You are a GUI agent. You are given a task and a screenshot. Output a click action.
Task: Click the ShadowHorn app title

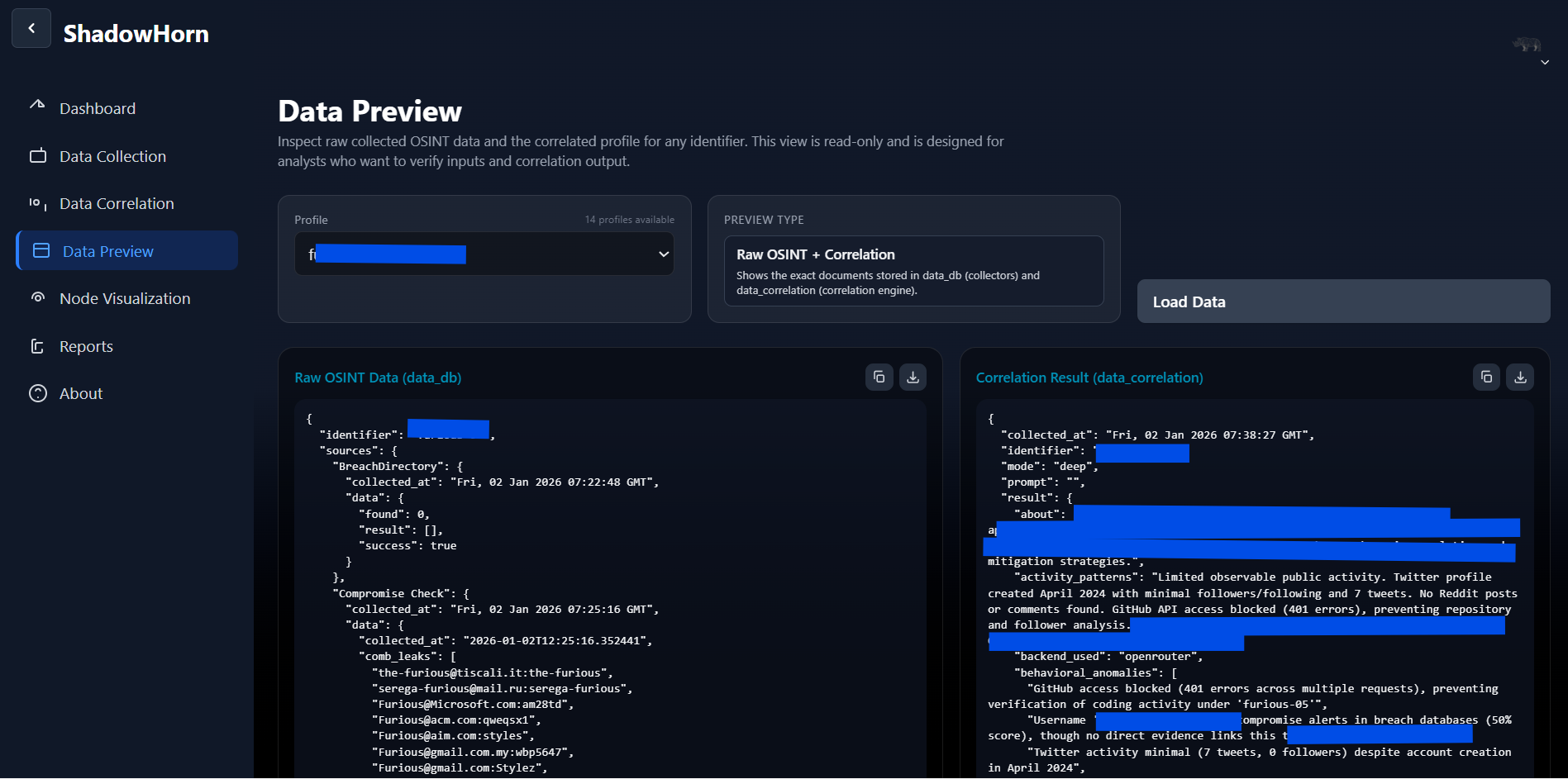(136, 34)
